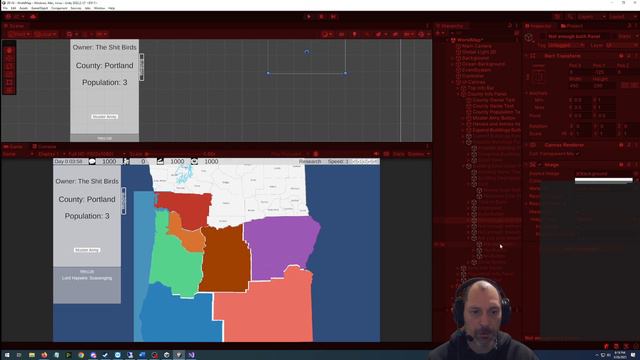This screenshot has height=360, width=640.
Task: Click Muster Army button in Game view
Action: point(87,250)
